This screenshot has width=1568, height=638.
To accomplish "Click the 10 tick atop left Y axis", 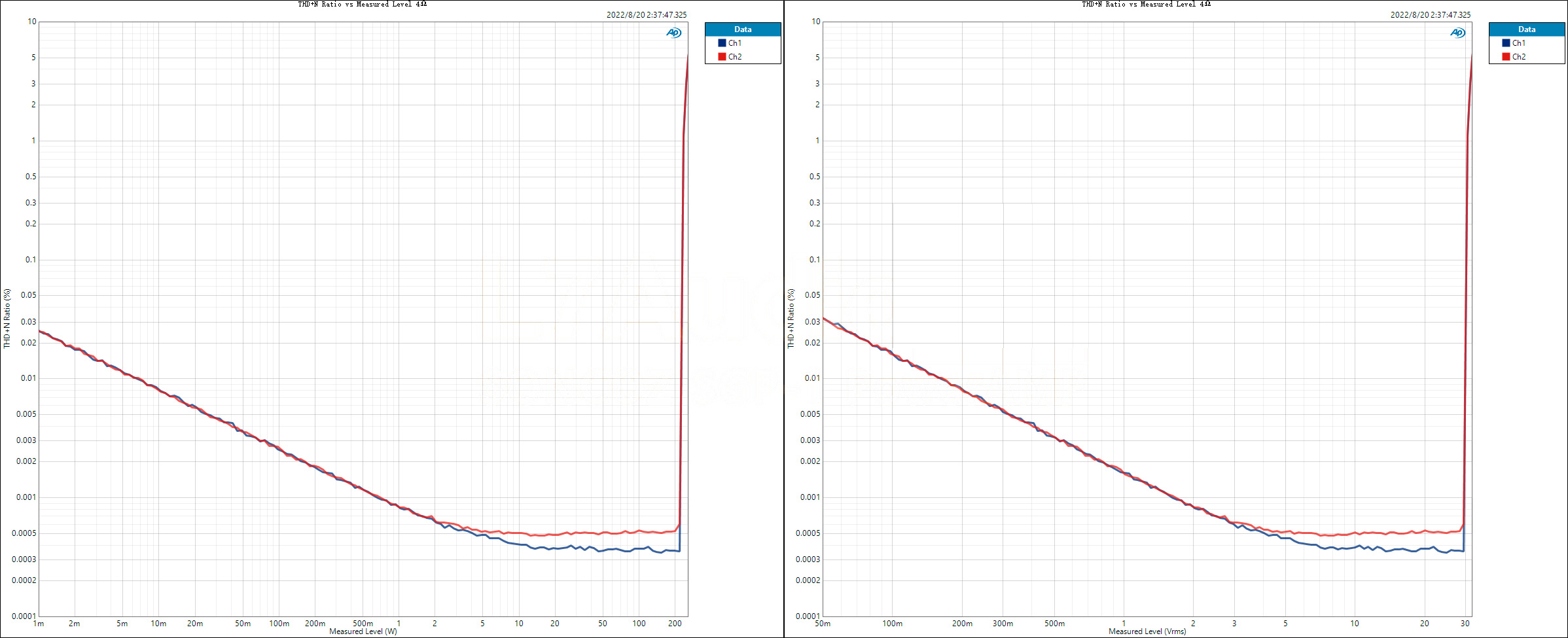I will (x=31, y=22).
